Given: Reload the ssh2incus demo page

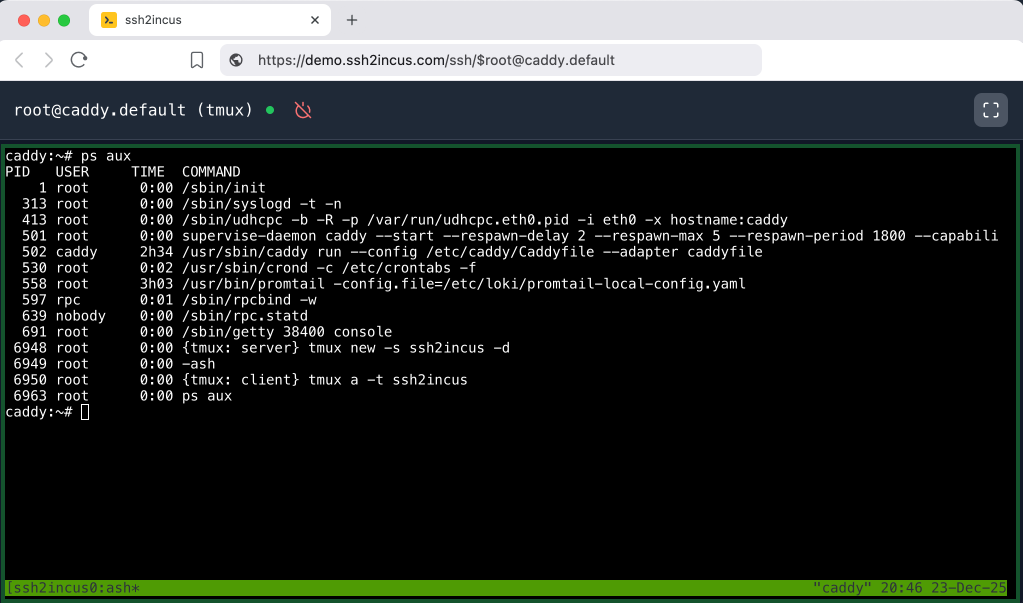Looking at the screenshot, I should click(80, 60).
